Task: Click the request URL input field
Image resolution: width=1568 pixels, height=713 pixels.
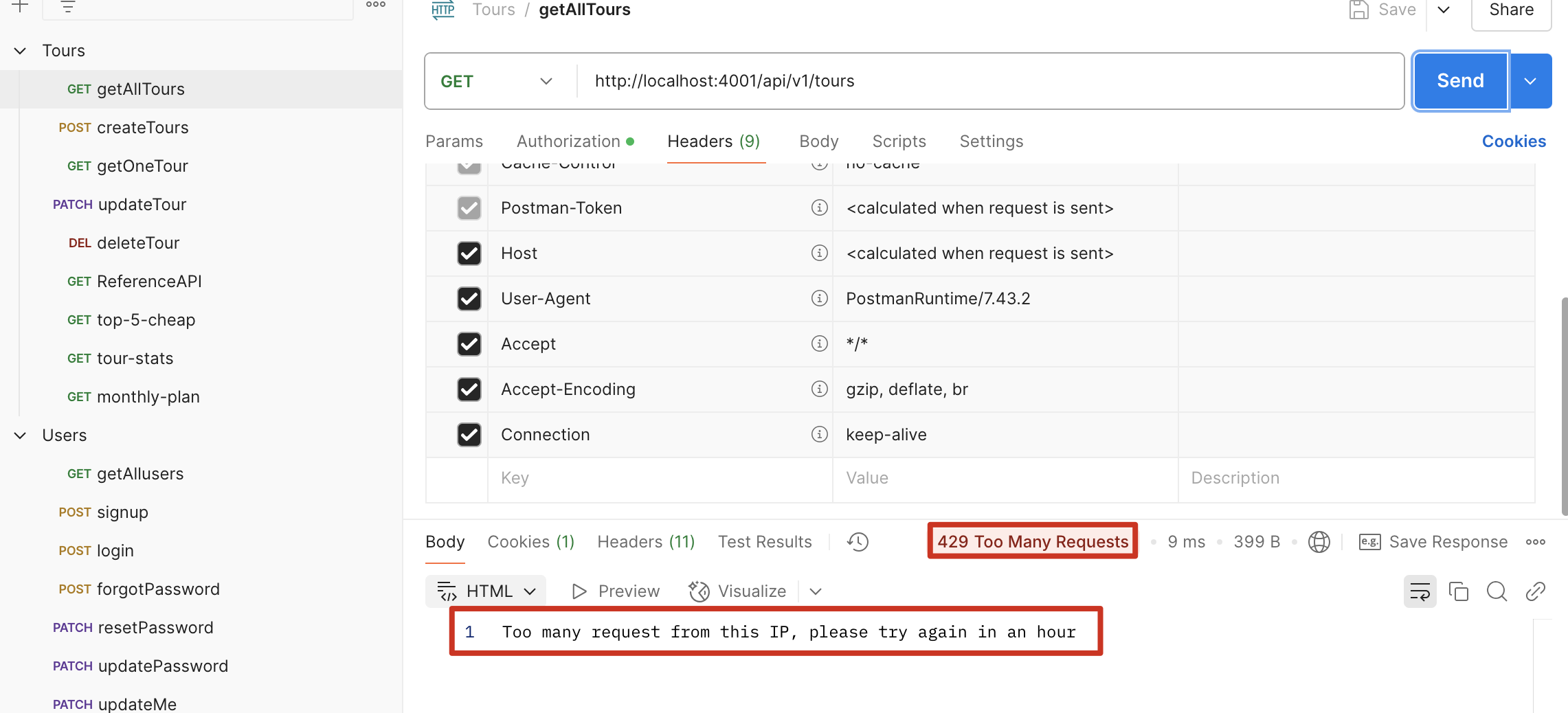Action: point(989,81)
